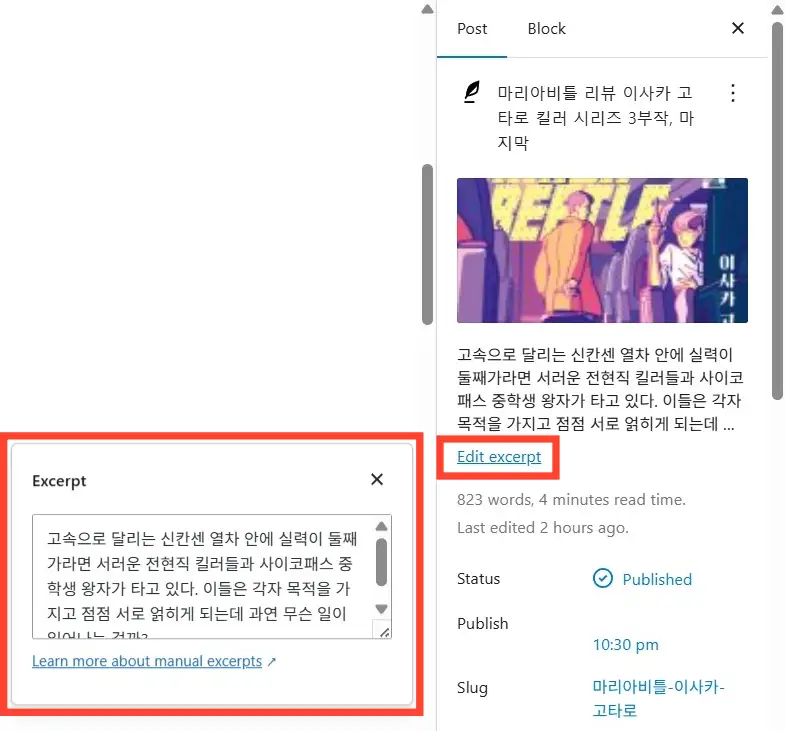Viewport: 785px width, 731px height.
Task: Switch to the Post tab
Action: pos(472,29)
